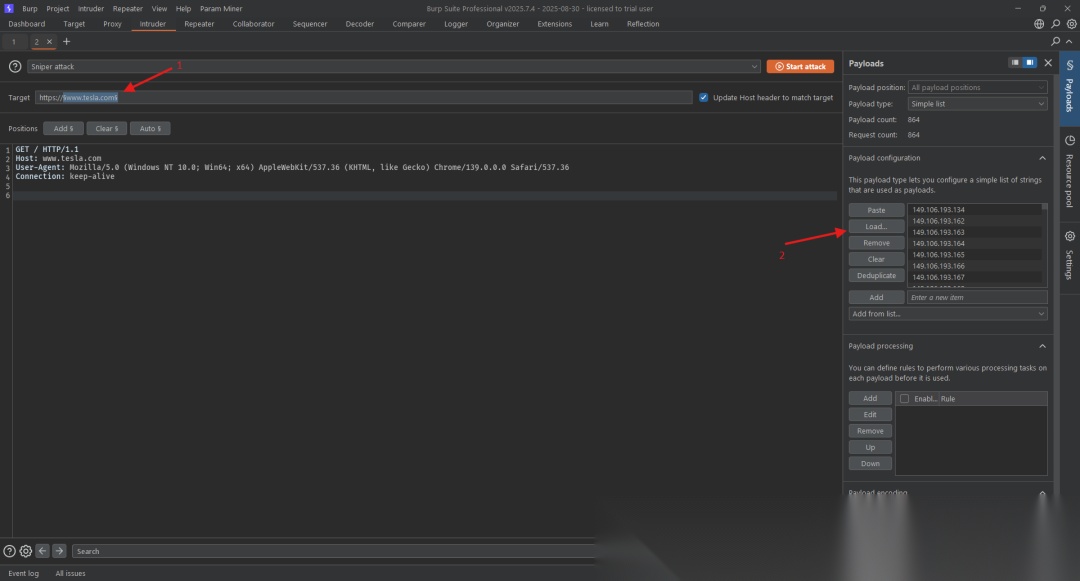The height and width of the screenshot is (581, 1080).
Task: Click the search magnifier on the tab row
Action: pos(1055,41)
